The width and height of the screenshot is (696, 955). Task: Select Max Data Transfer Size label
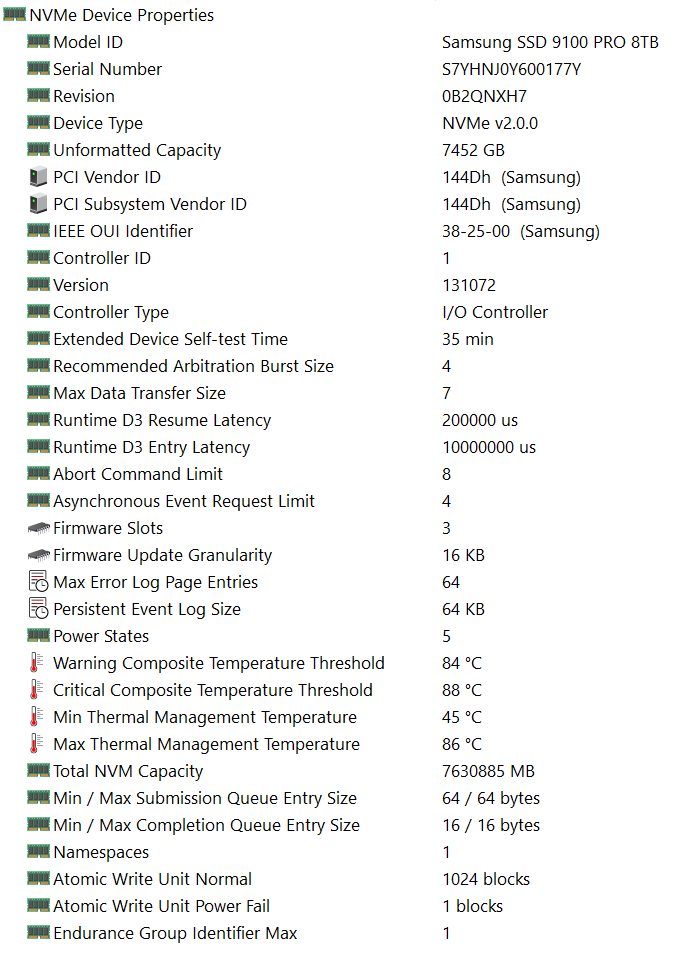click(x=139, y=393)
